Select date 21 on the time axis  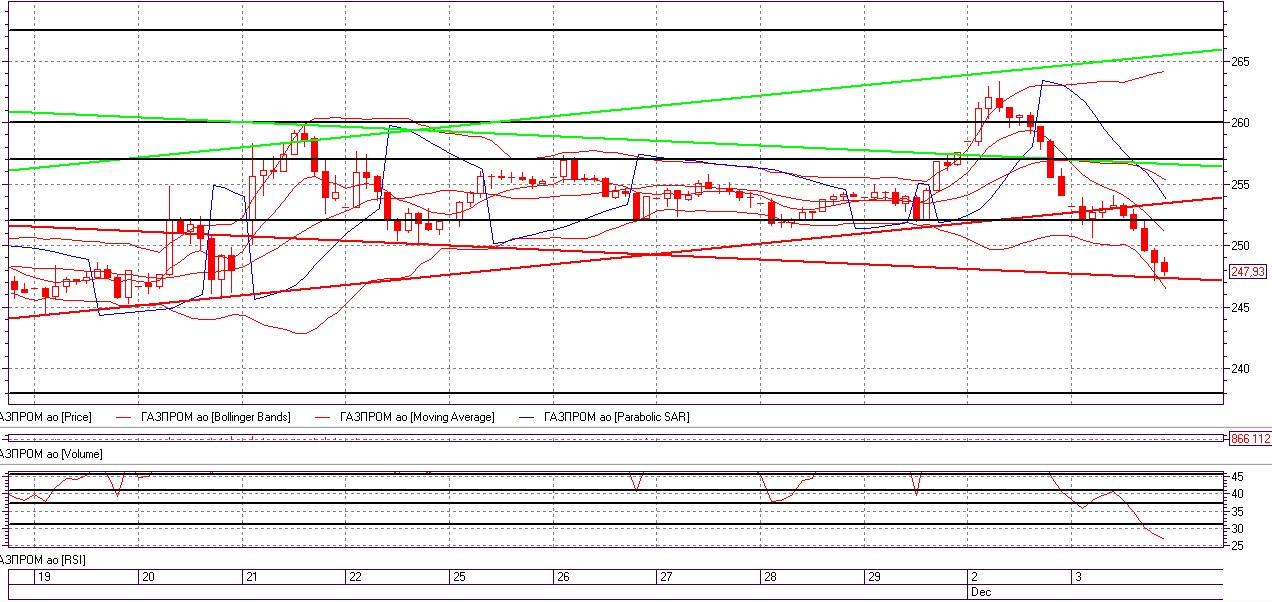[252, 577]
